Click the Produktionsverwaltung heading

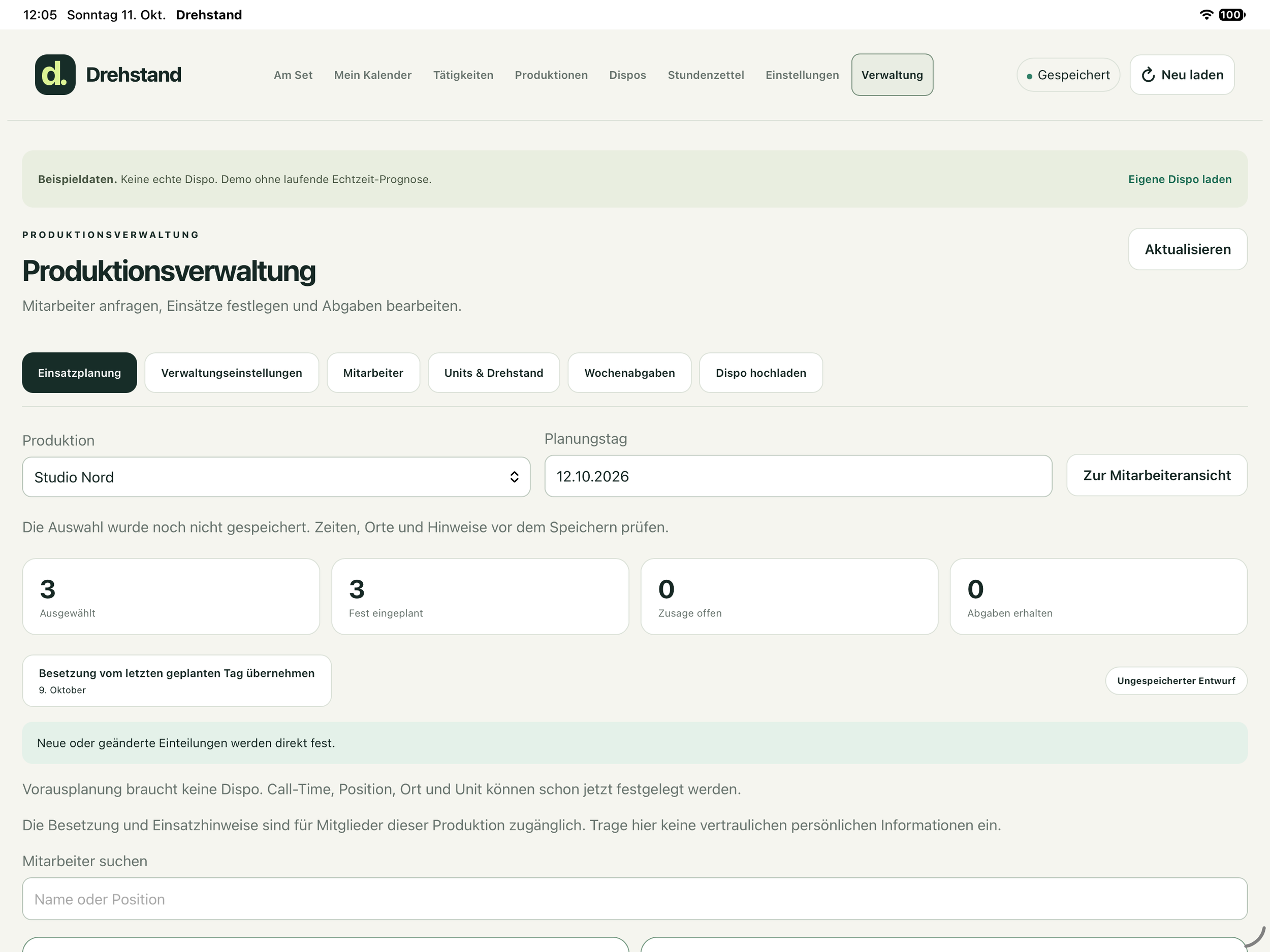(169, 271)
